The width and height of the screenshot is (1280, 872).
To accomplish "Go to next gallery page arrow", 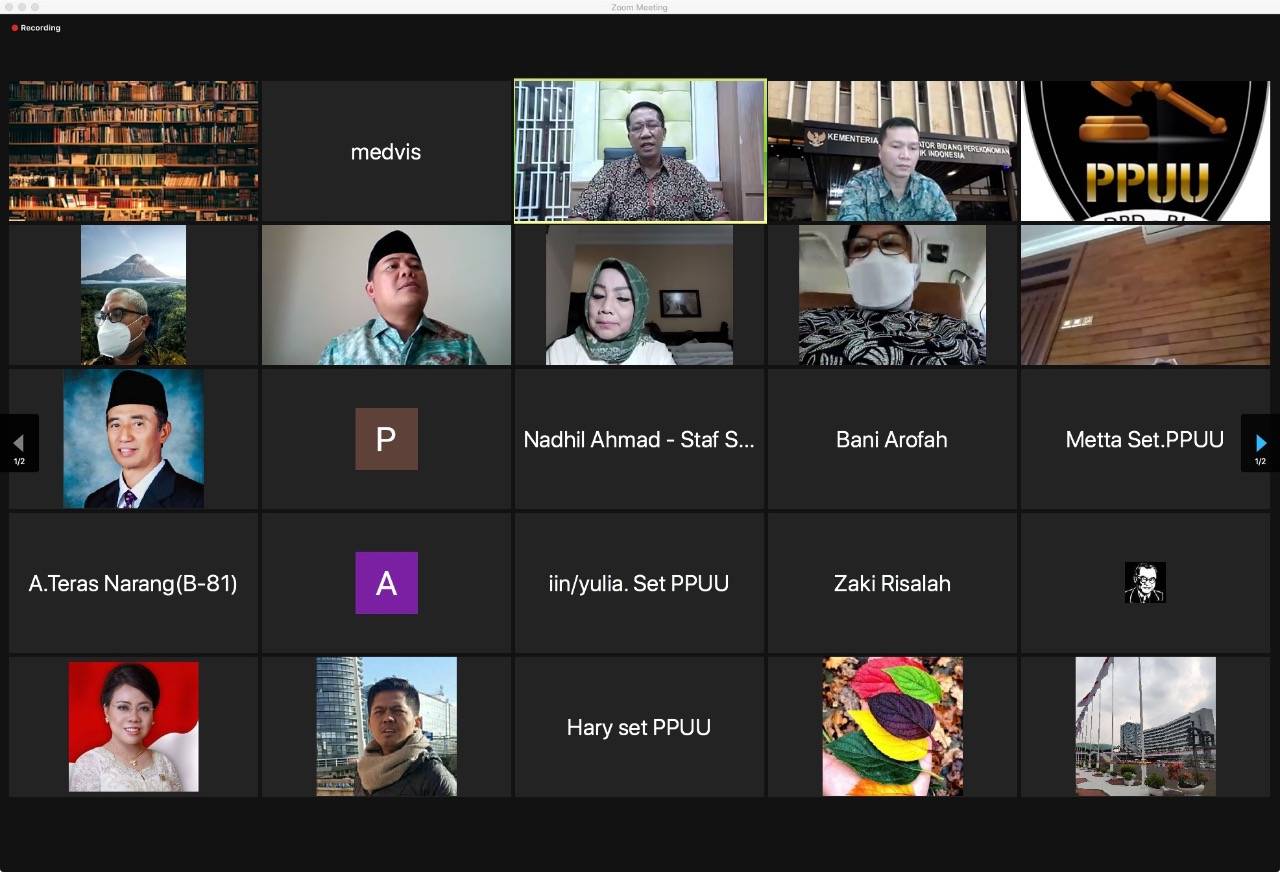I will point(1260,442).
